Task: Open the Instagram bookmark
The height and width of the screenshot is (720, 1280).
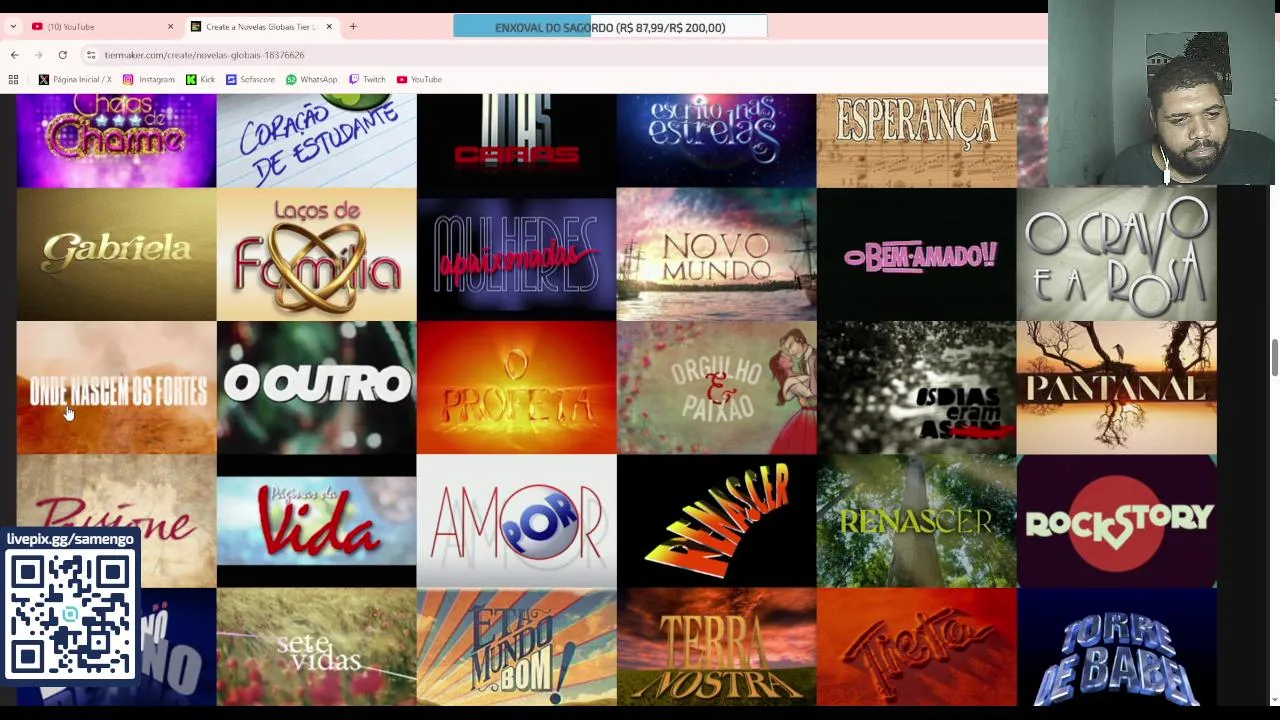Action: [x=149, y=79]
